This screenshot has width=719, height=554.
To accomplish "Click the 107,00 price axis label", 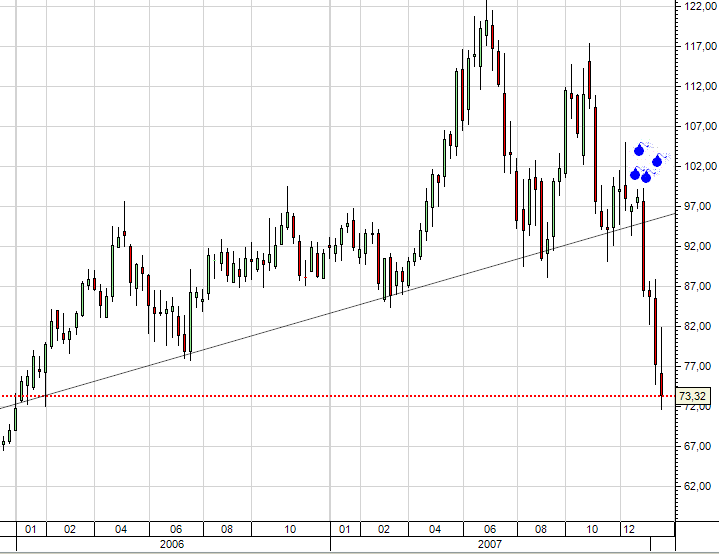I will [x=701, y=126].
